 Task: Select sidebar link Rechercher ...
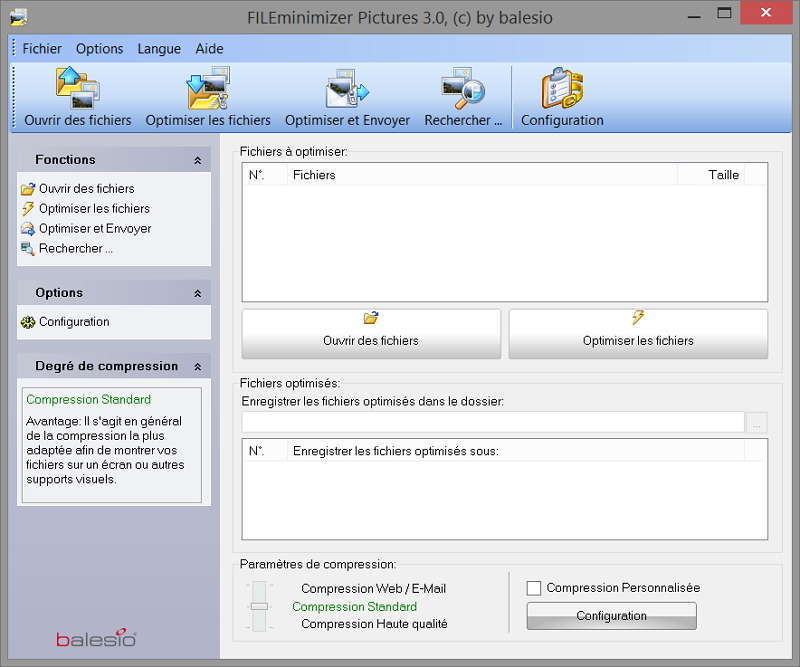[x=76, y=249]
